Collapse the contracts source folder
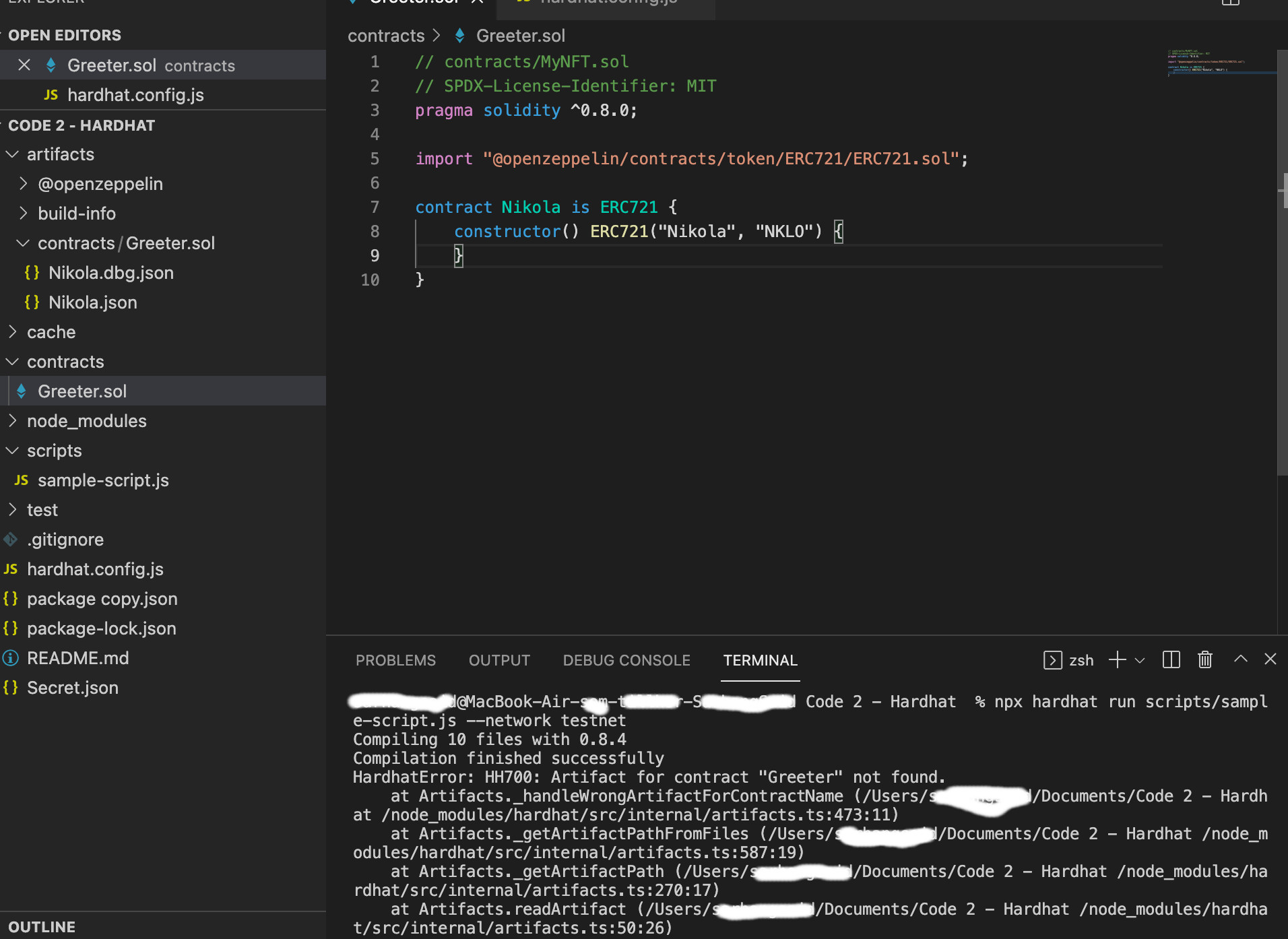1288x939 pixels. 163,362
